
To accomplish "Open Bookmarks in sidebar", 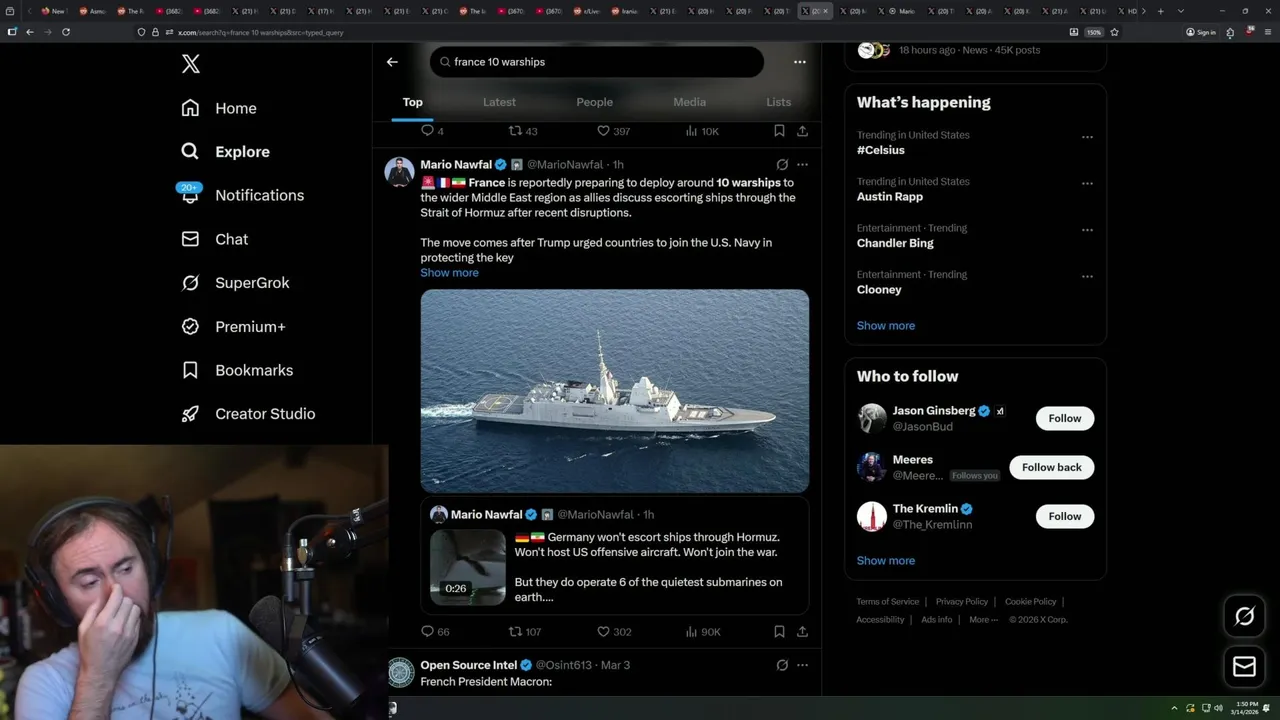I will point(237,370).
